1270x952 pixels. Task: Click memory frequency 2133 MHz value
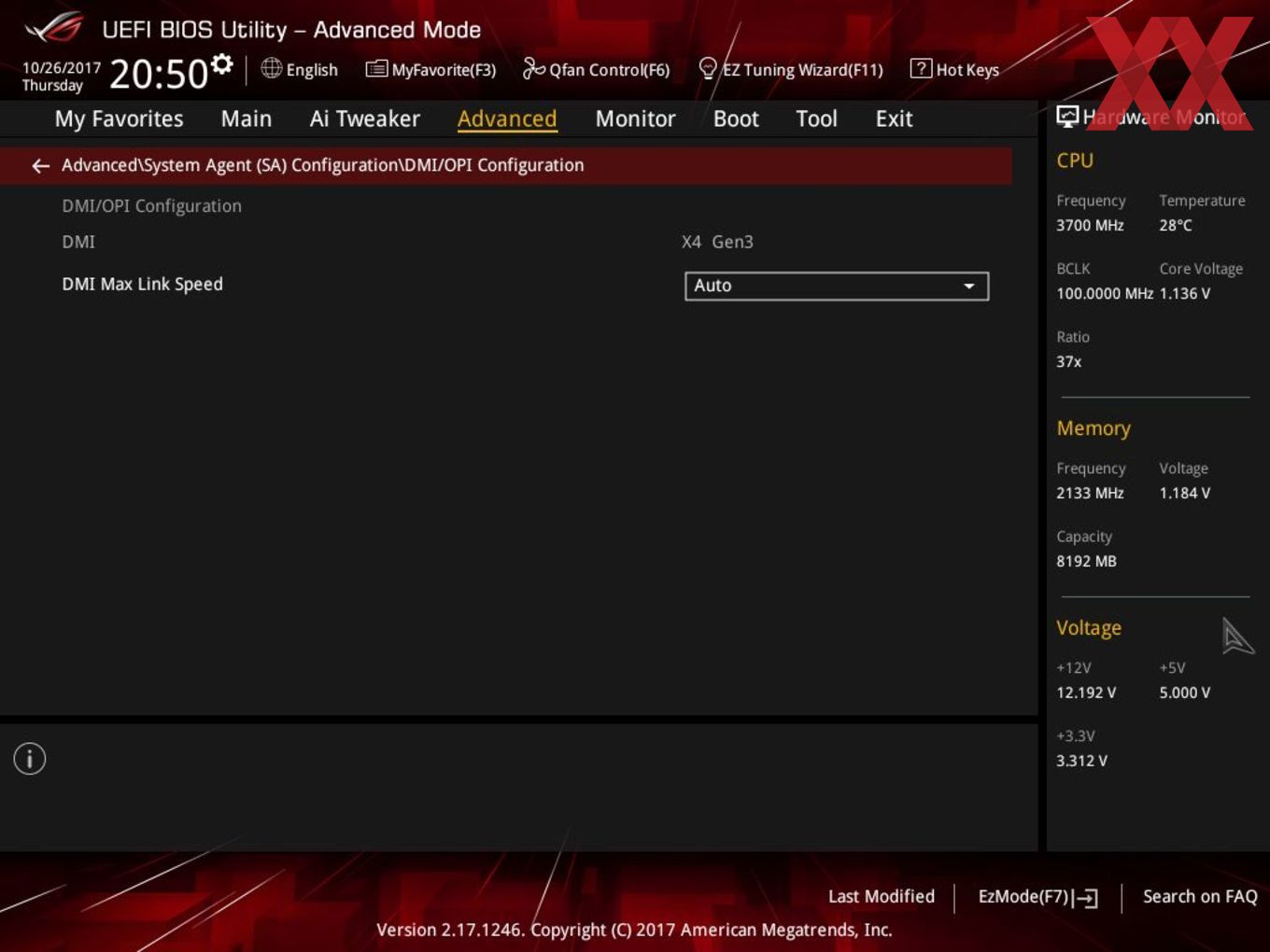pos(1090,493)
